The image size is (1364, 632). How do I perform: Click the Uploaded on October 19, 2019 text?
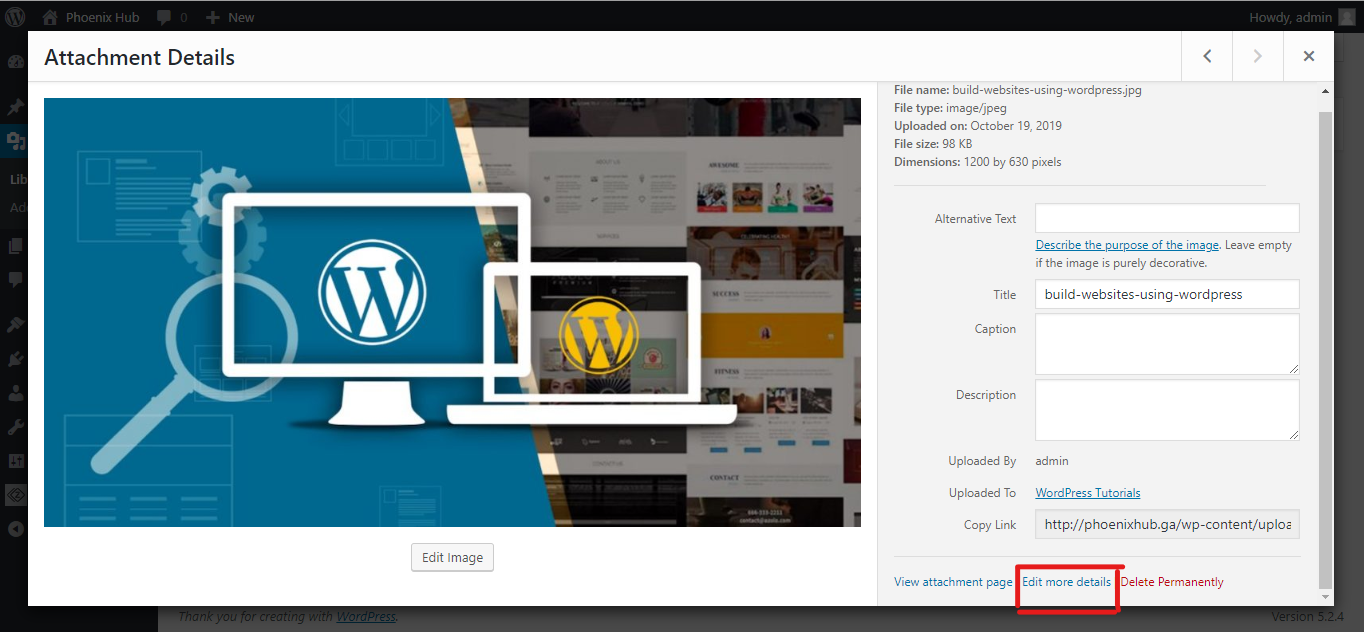[977, 126]
